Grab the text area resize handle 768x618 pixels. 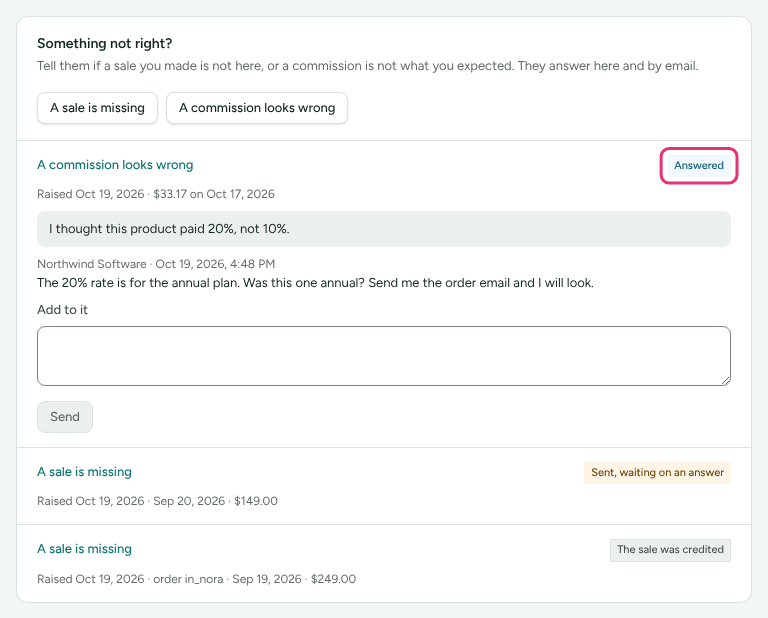coord(725,380)
